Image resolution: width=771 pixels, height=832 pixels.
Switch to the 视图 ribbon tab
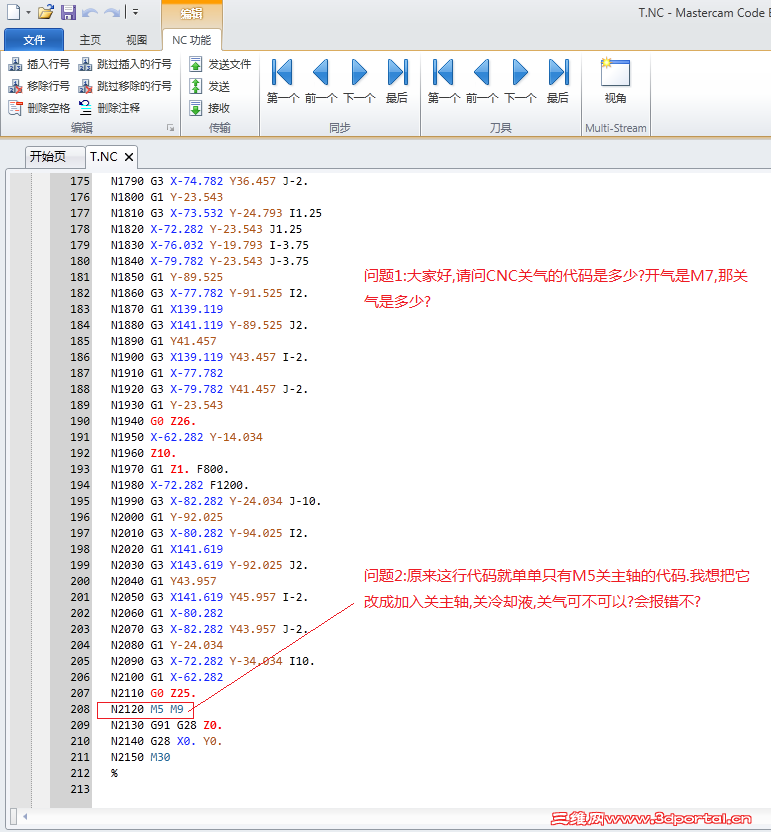pos(136,40)
